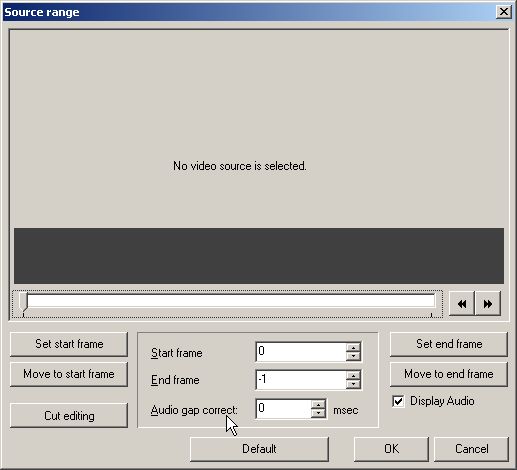Click Move to start frame
This screenshot has width=517, height=470.
click(69, 374)
